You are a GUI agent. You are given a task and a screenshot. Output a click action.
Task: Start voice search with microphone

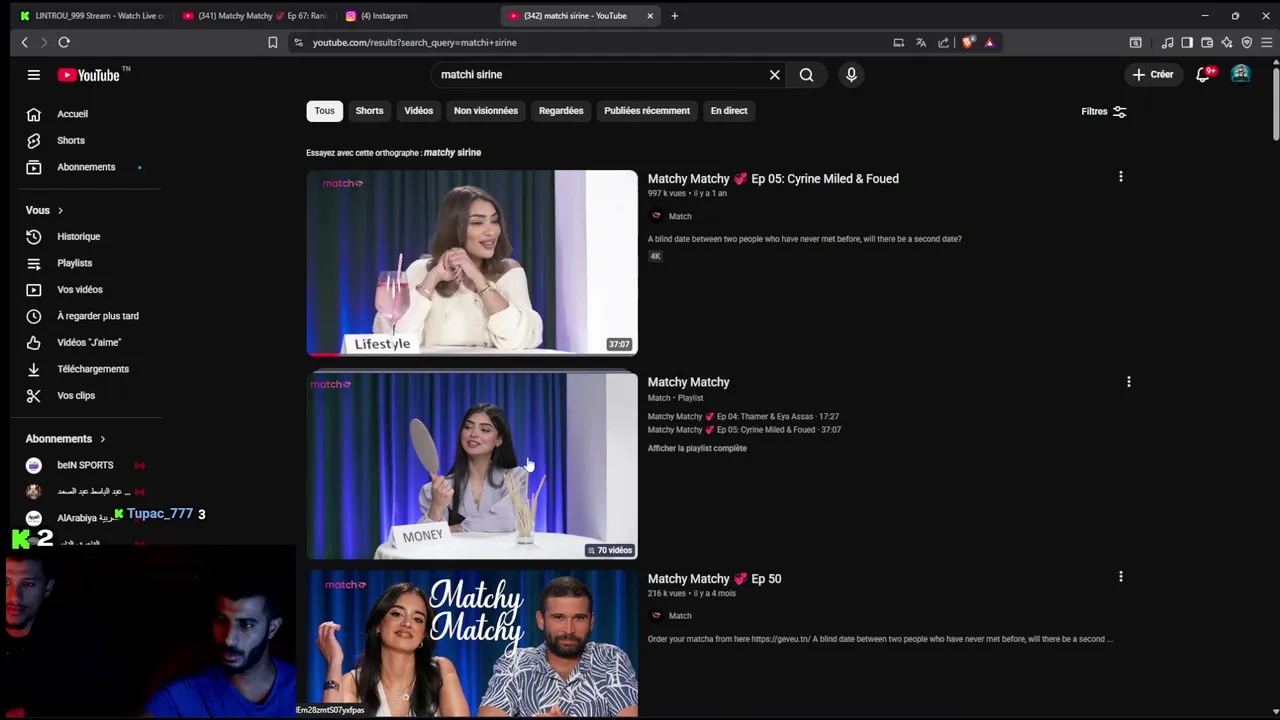pyautogui.click(x=851, y=75)
